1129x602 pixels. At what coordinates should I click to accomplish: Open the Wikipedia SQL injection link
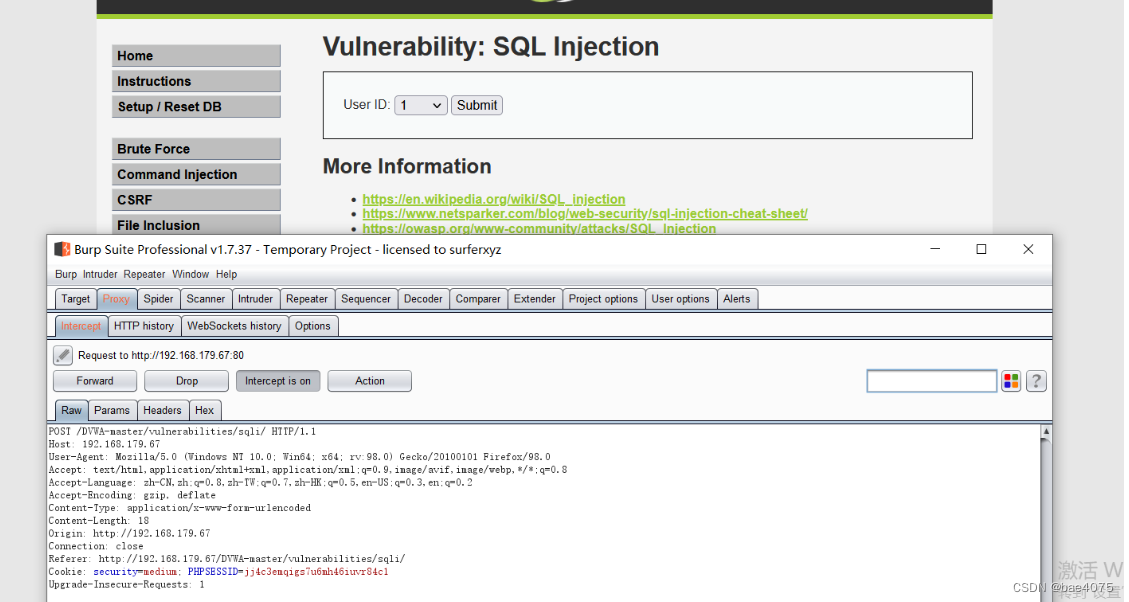[x=494, y=199]
